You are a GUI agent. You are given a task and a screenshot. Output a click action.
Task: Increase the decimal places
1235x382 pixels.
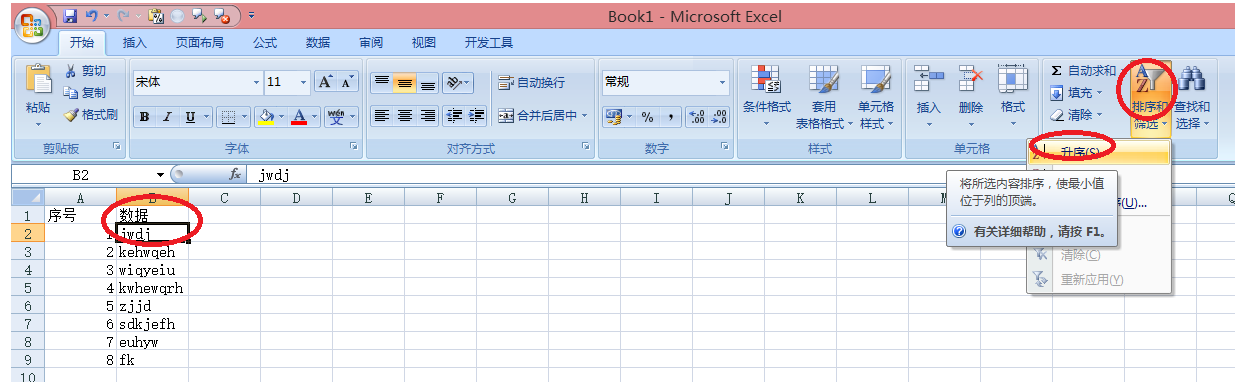tap(697, 117)
